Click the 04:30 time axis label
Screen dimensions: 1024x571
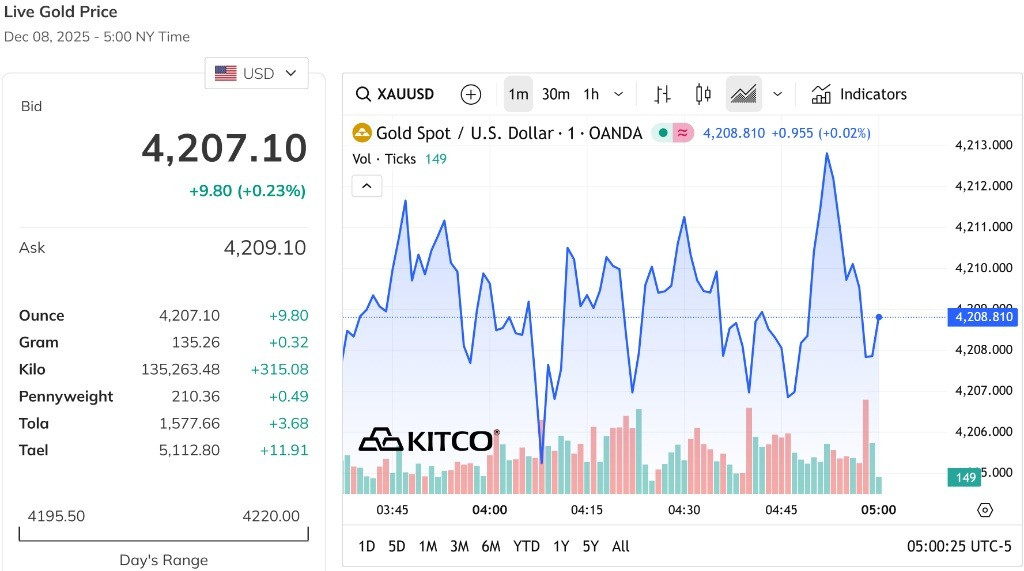pyautogui.click(x=684, y=510)
